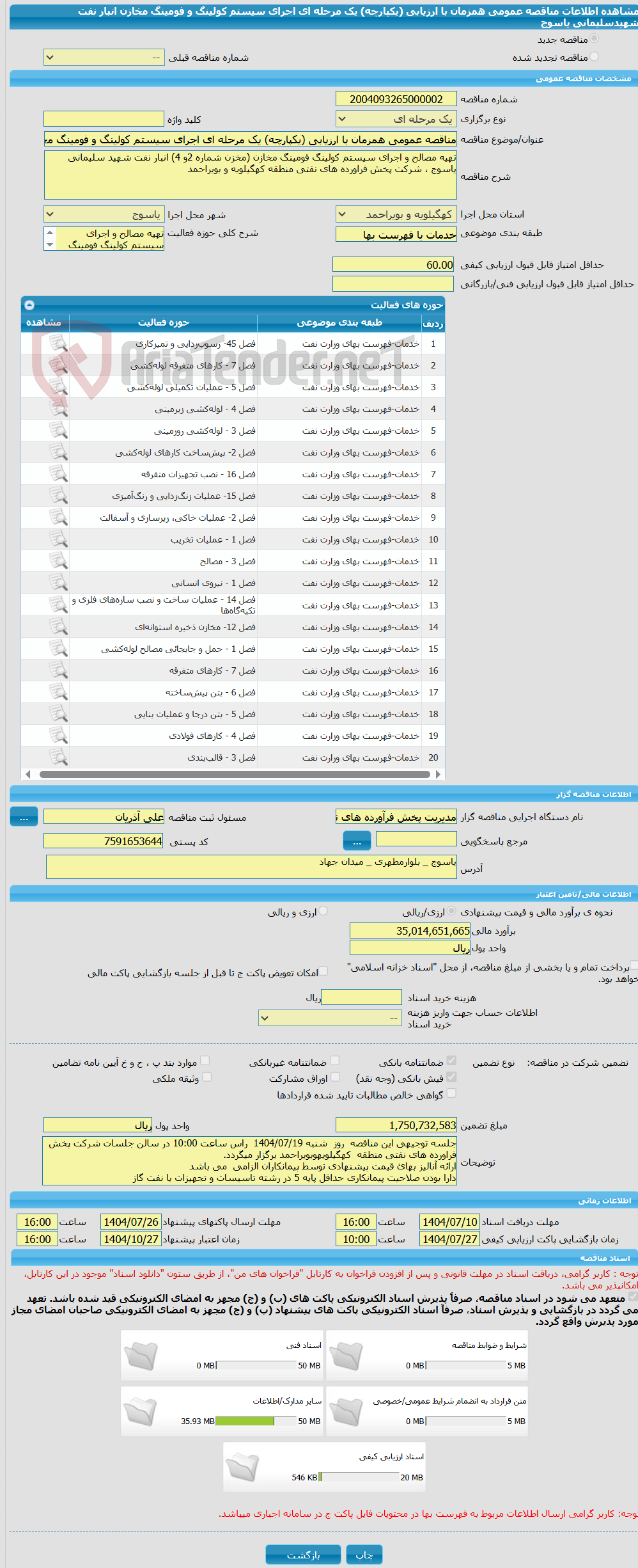Toggle اوراق مشارکت checkbox
This screenshot has height=1568, width=638.
tap(334, 1077)
